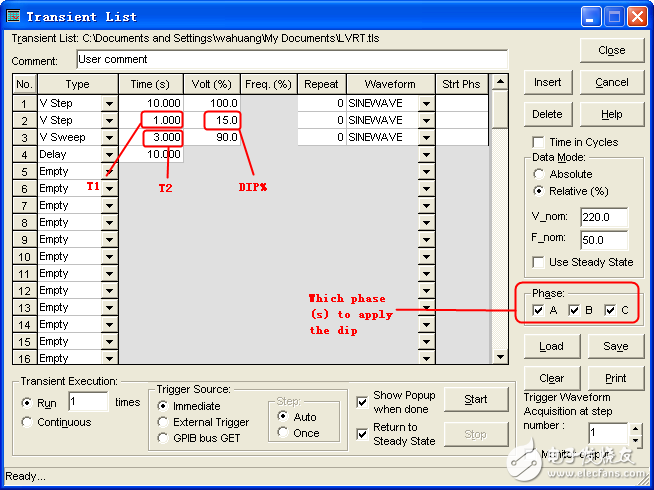The width and height of the screenshot is (654, 490).
Task: Click the scroll down arrow of the table
Action: [500, 356]
